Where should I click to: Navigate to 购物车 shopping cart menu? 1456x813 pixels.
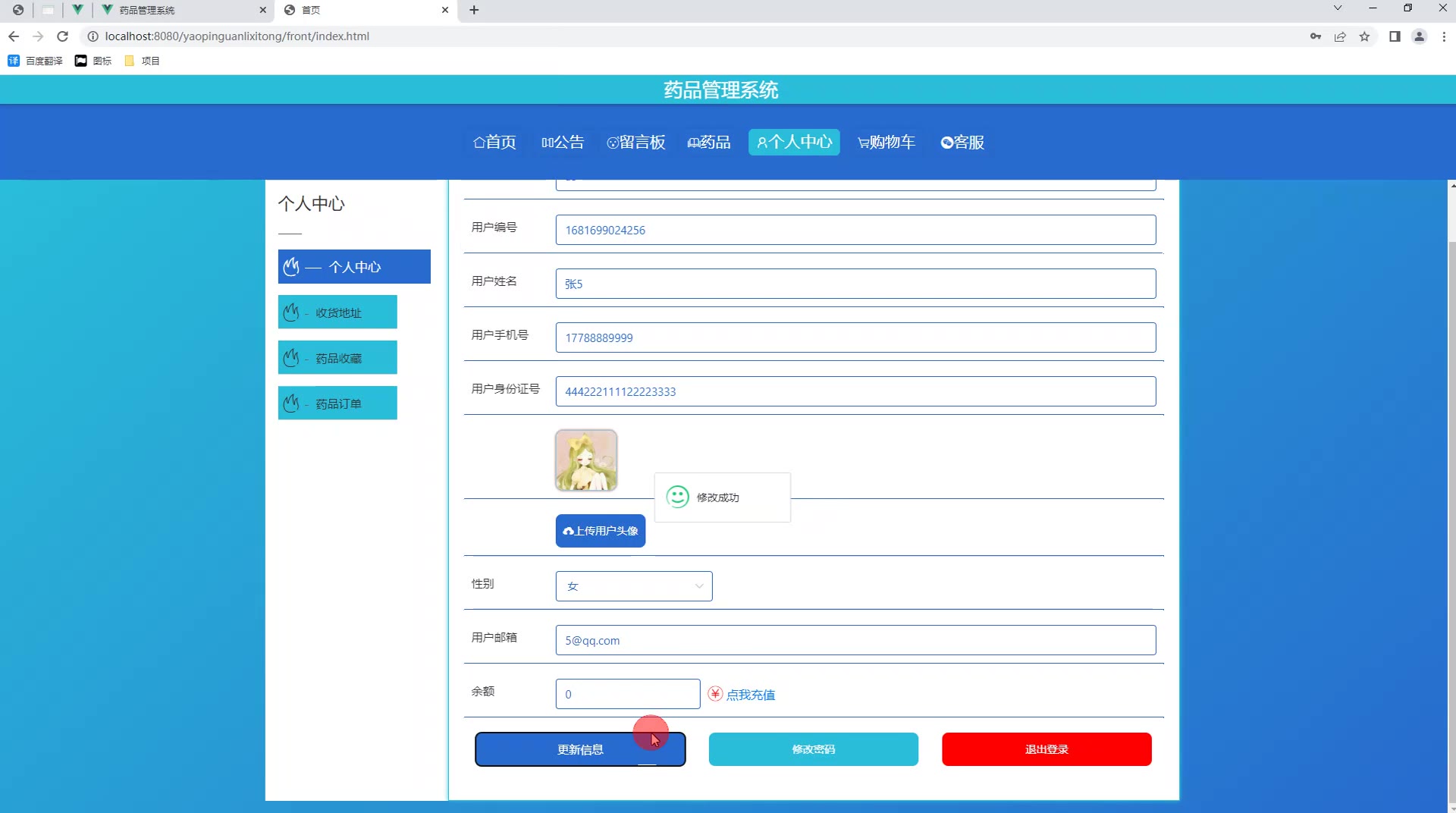click(886, 143)
